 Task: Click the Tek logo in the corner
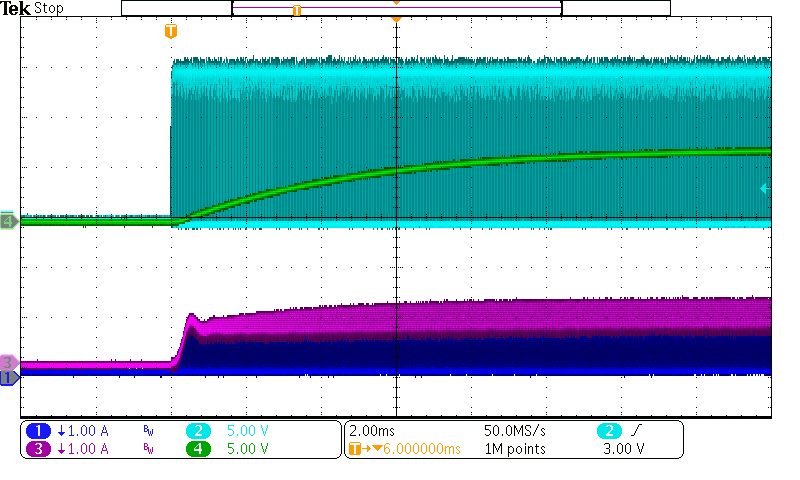(16, 8)
